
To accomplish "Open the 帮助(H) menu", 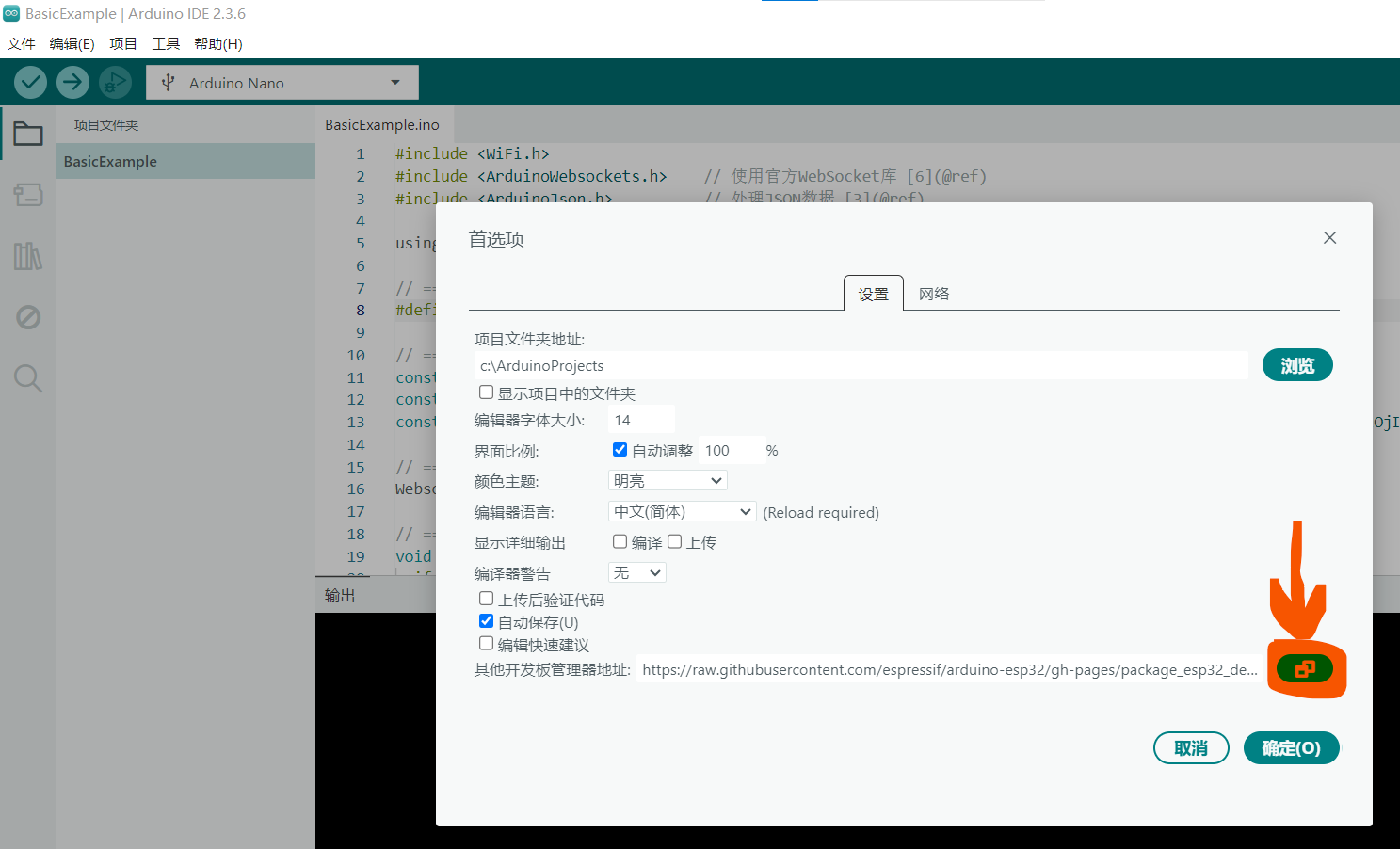I will tap(218, 44).
